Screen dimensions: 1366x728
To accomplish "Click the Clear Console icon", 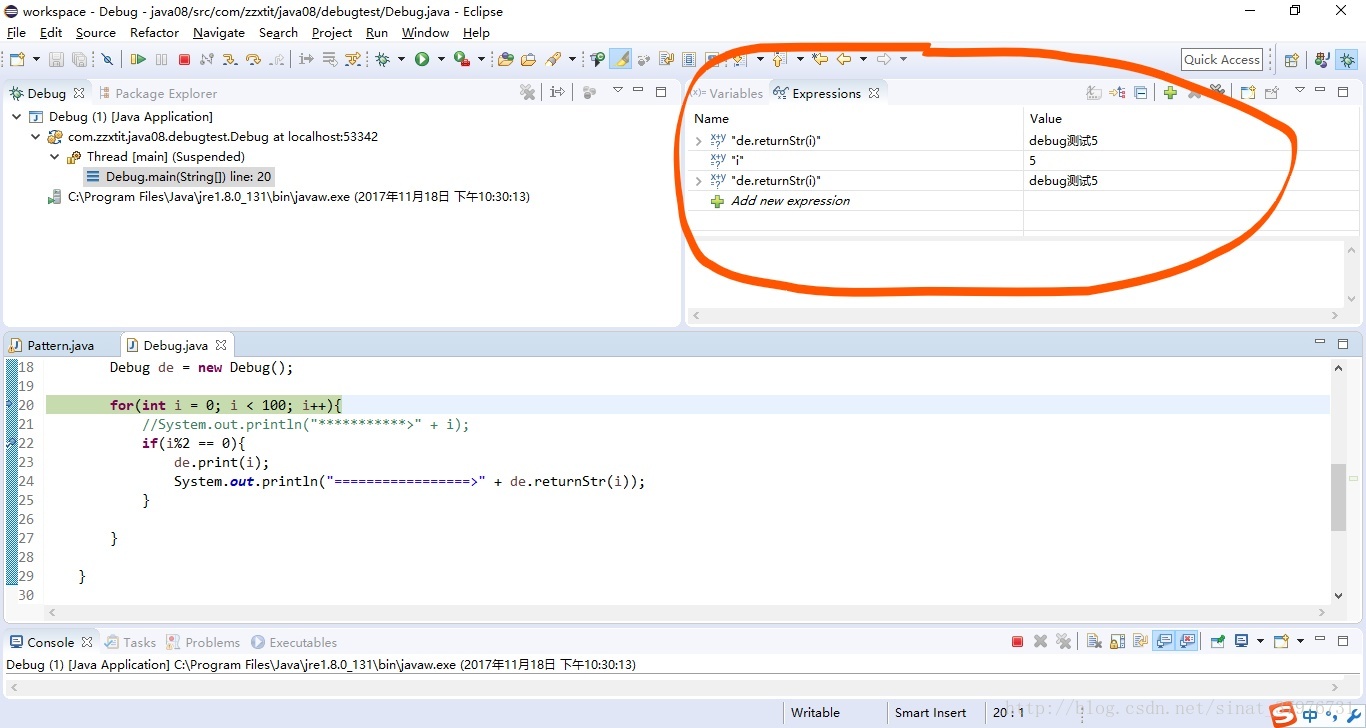I will click(x=1094, y=641).
